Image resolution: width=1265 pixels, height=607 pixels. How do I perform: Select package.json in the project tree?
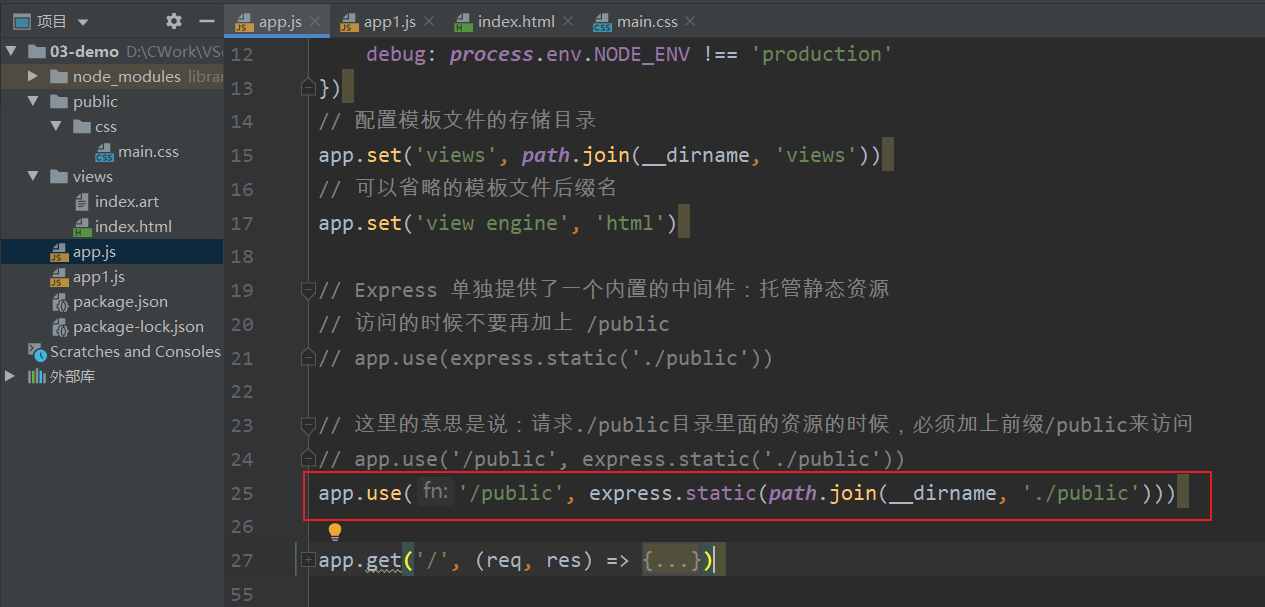point(120,301)
